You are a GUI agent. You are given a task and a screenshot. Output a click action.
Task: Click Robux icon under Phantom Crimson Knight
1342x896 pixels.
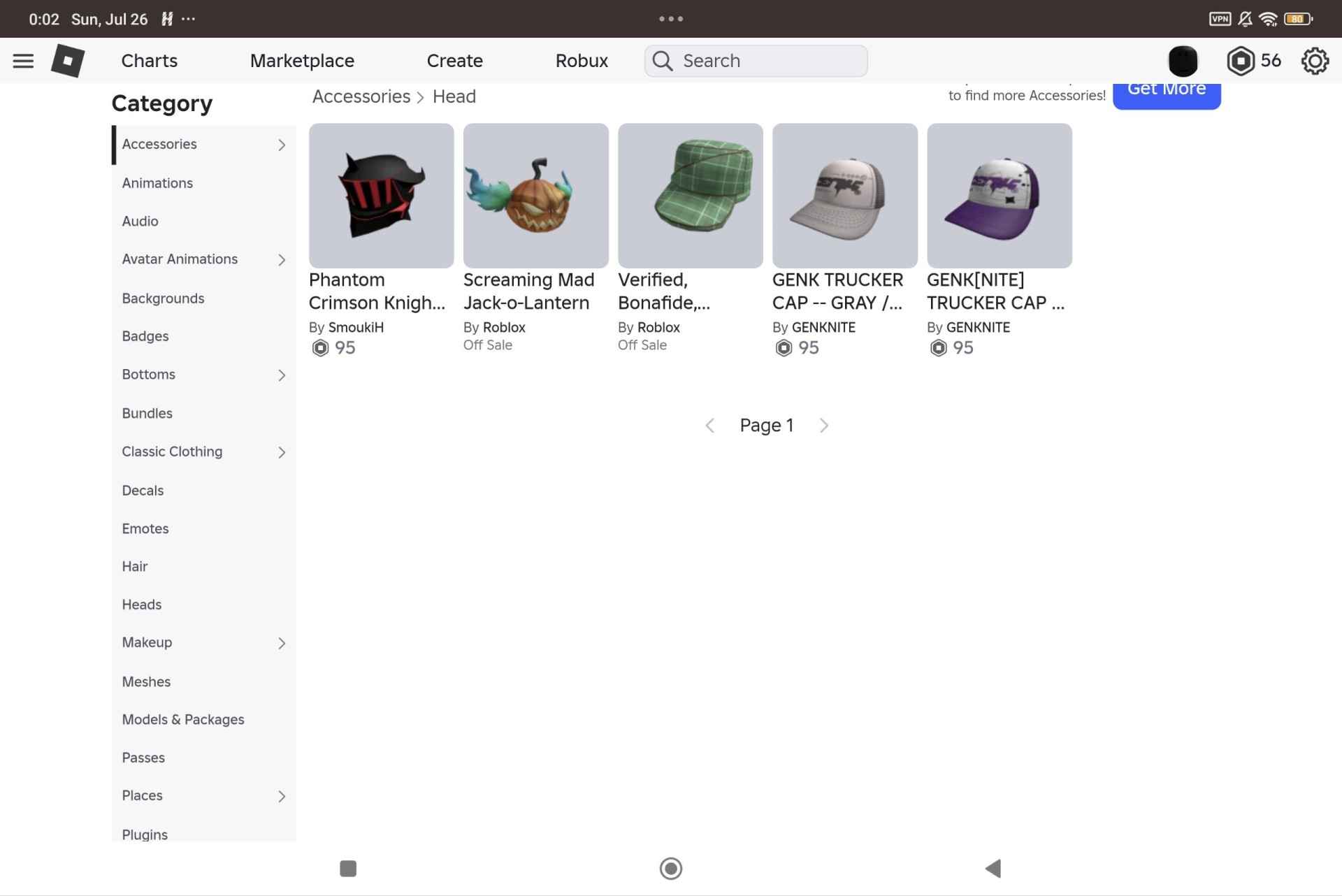pyautogui.click(x=320, y=348)
